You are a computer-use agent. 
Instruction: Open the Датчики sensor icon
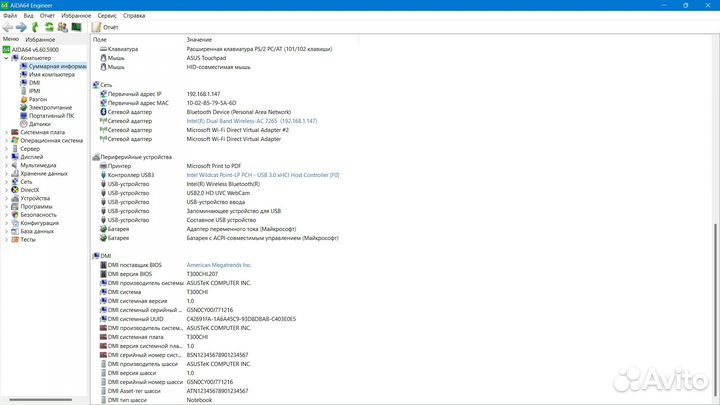(x=23, y=124)
